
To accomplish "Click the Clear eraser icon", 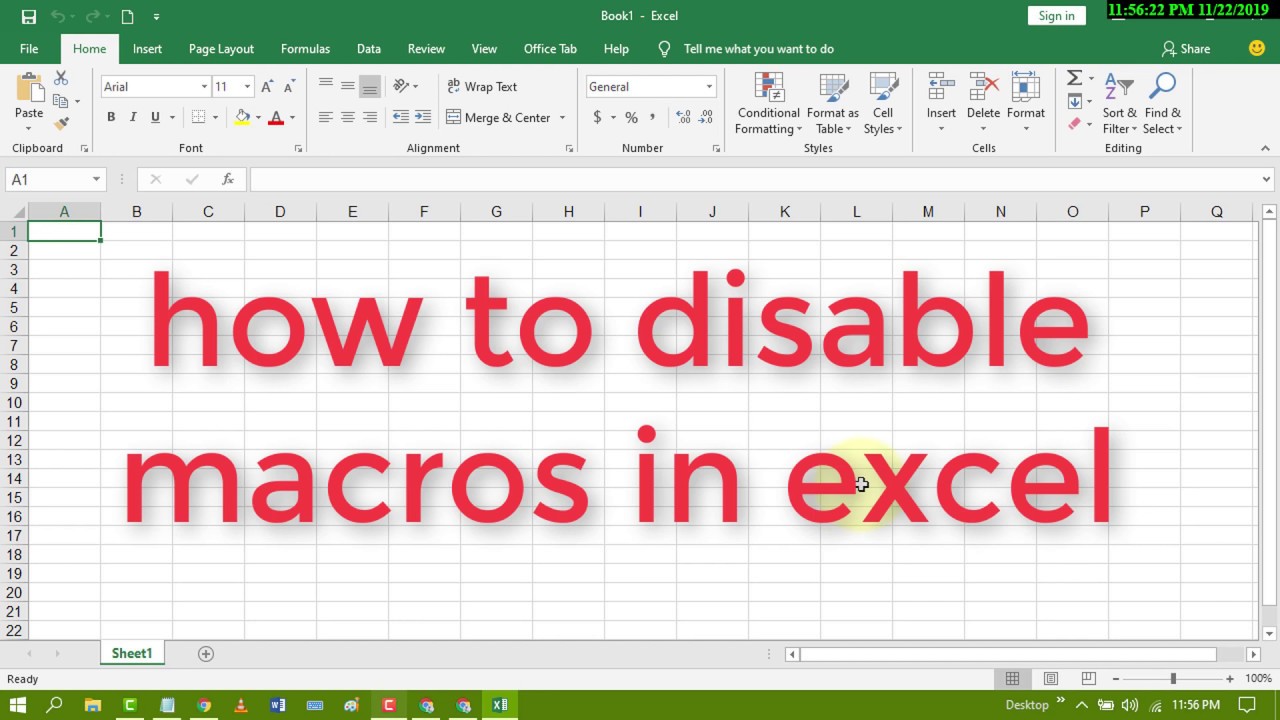I will [x=1074, y=124].
